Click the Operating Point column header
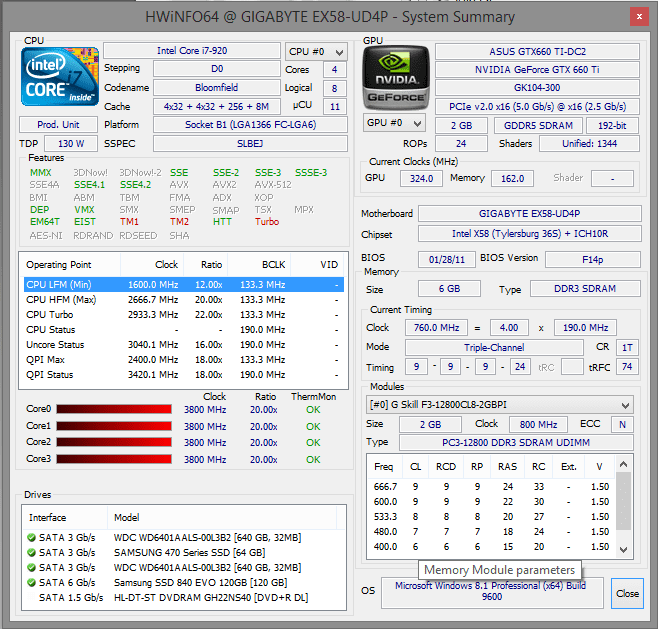The width and height of the screenshot is (658, 642). click(70, 265)
